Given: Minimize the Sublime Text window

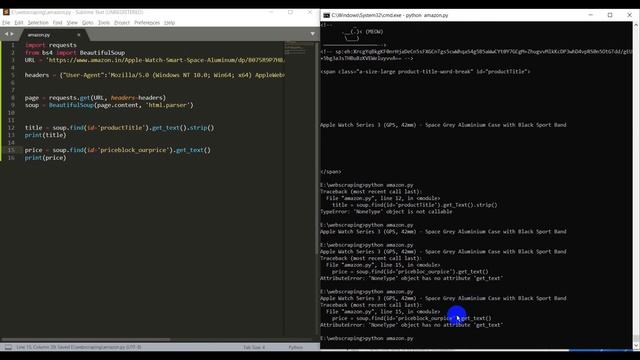Looking at the screenshot, I should point(271,12).
